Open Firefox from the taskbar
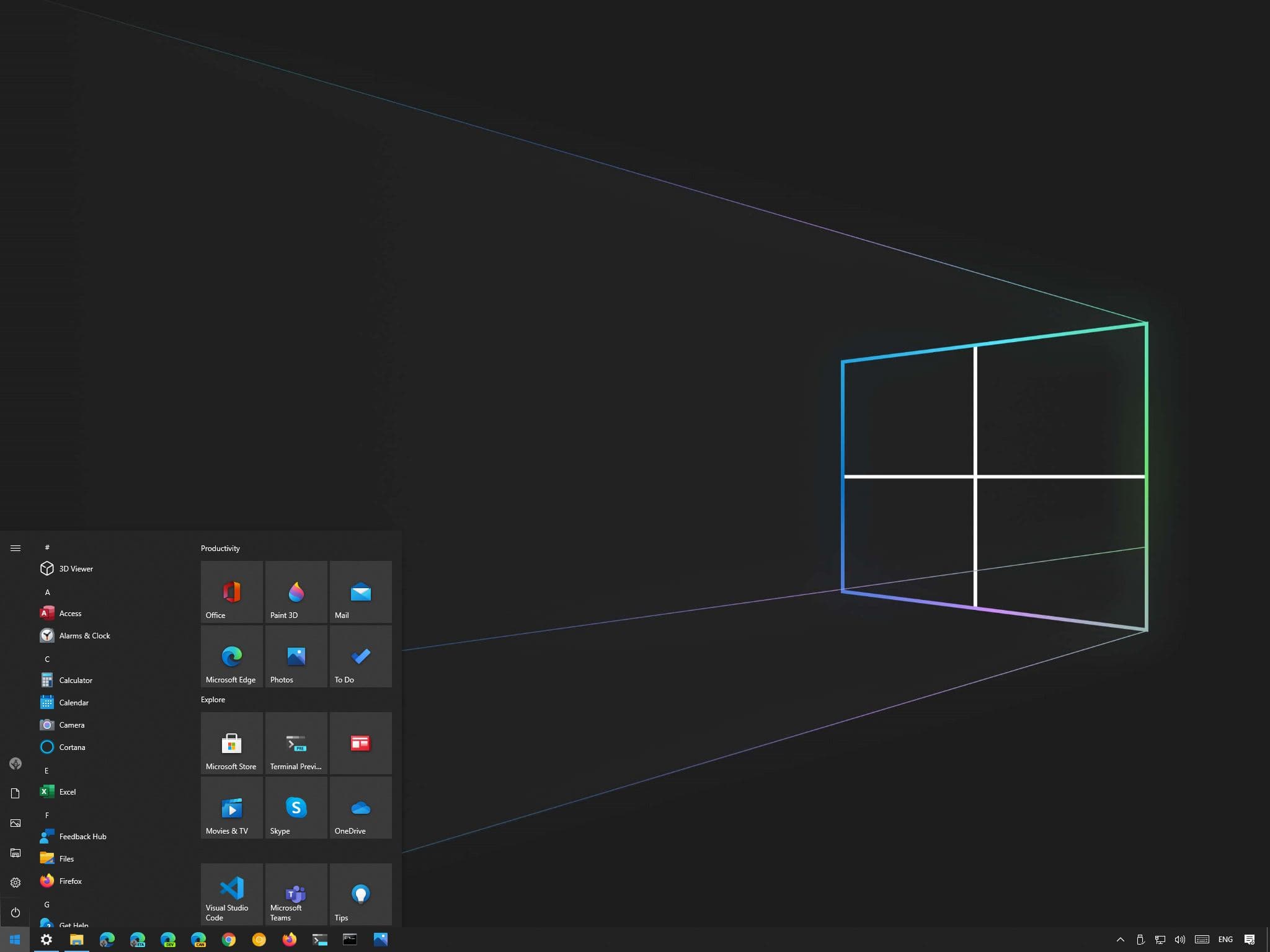The width and height of the screenshot is (1270, 952). click(x=290, y=940)
